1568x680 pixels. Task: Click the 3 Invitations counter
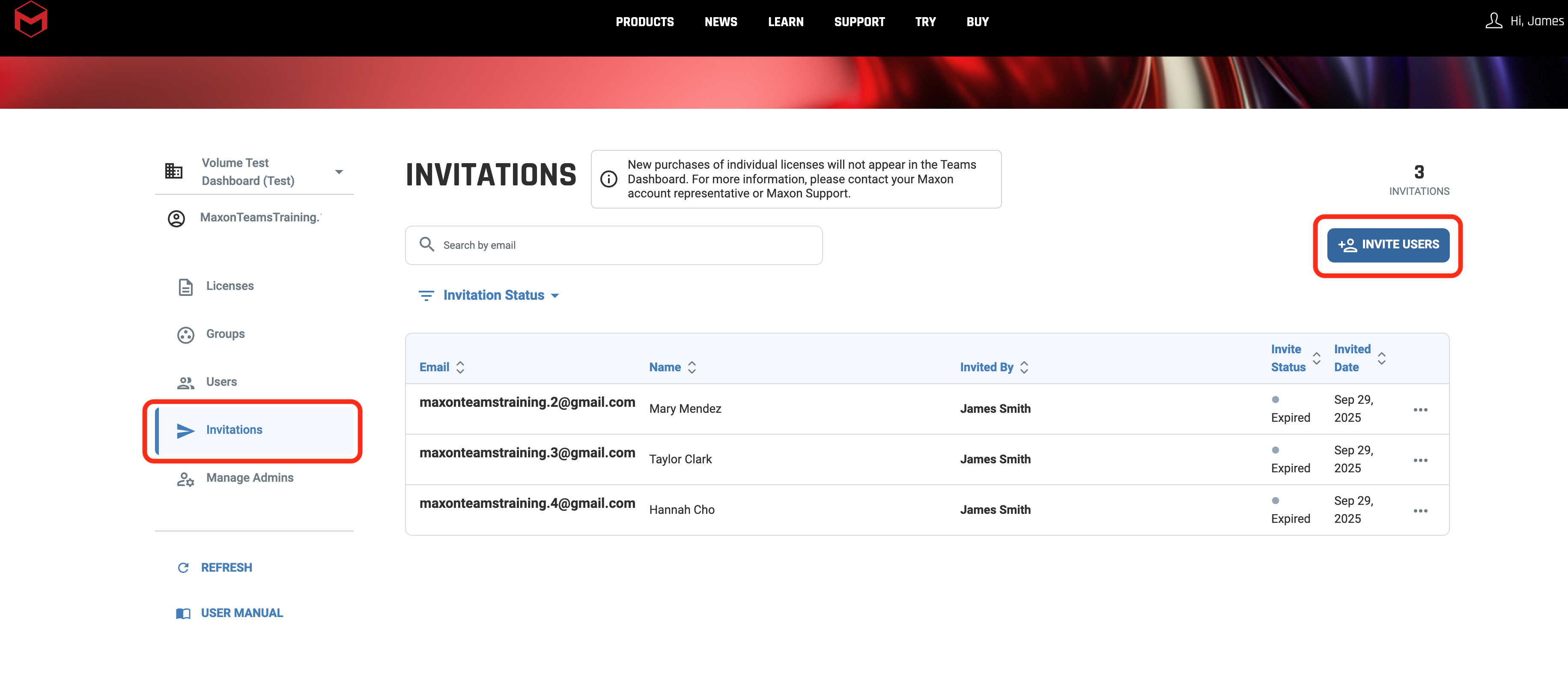(1419, 180)
